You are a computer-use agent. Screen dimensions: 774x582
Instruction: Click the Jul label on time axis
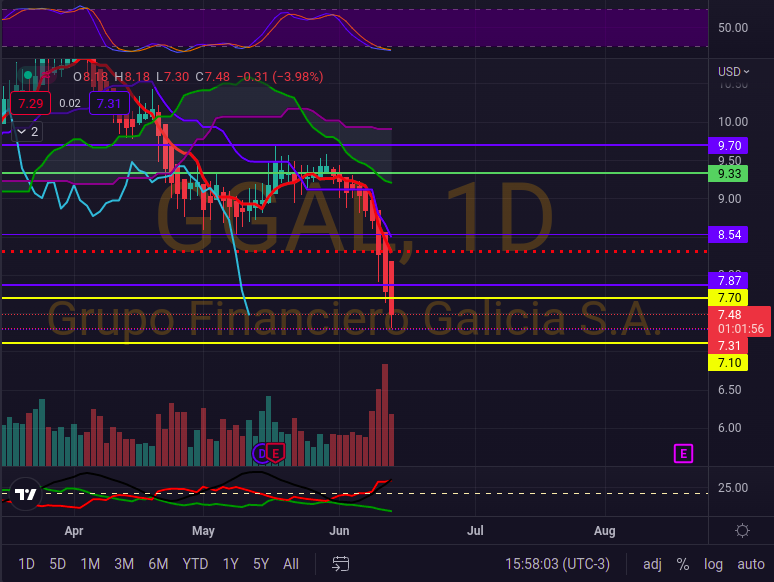475,531
